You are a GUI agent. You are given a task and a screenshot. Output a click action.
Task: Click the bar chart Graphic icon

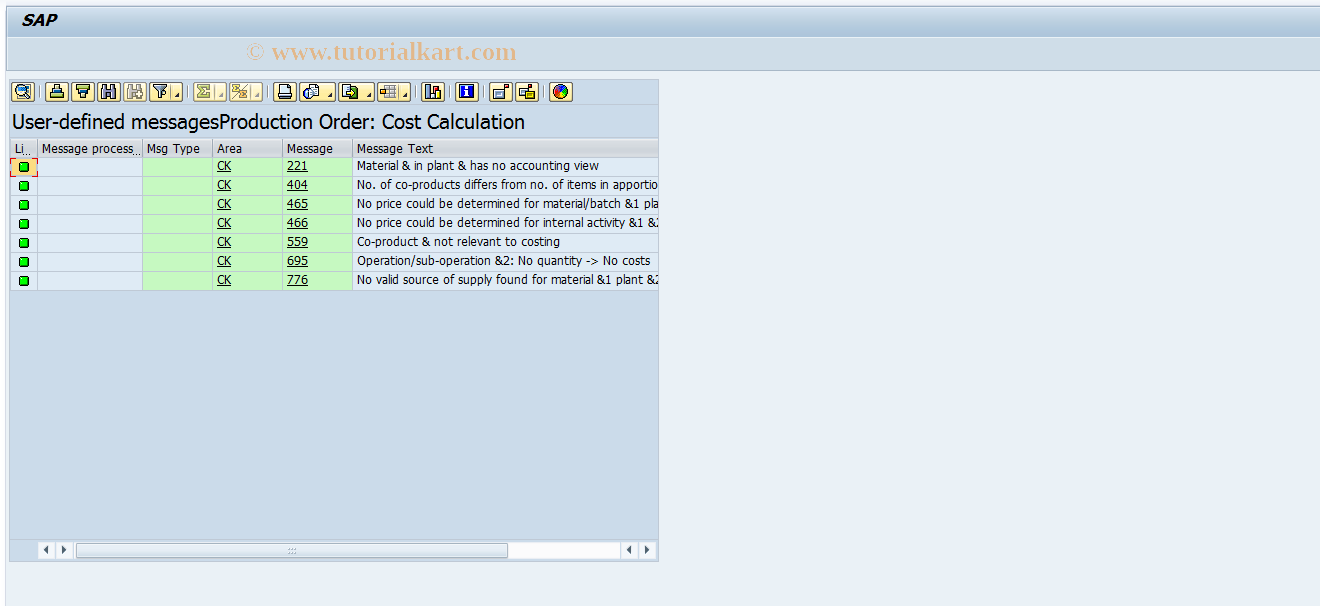click(x=433, y=92)
